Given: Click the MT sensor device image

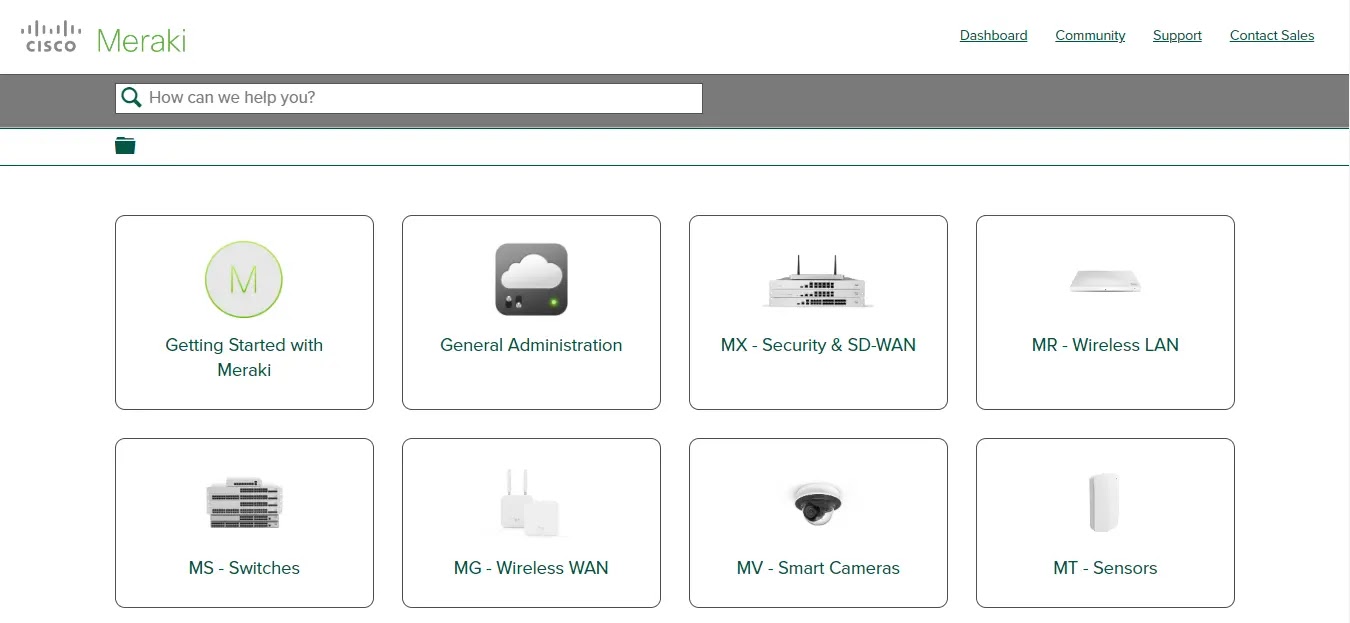Looking at the screenshot, I should 1104,503.
